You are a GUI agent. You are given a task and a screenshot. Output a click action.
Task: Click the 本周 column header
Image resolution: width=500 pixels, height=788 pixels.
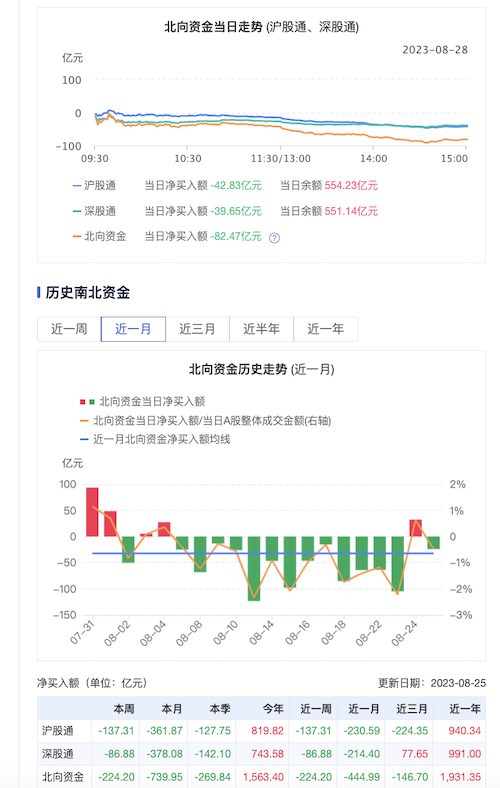(x=124, y=709)
